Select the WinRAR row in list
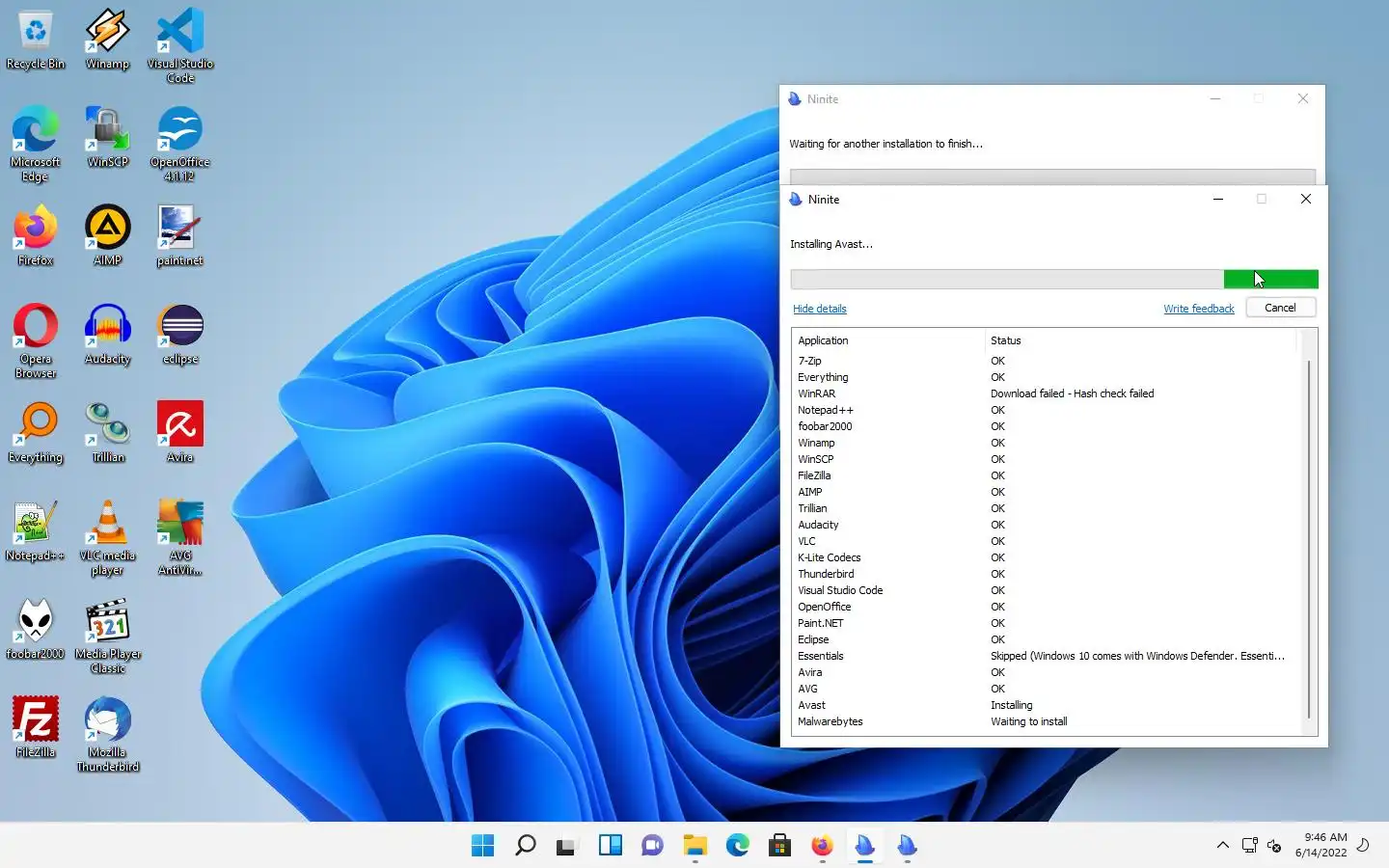This screenshot has height=868, width=1389. click(x=1047, y=393)
